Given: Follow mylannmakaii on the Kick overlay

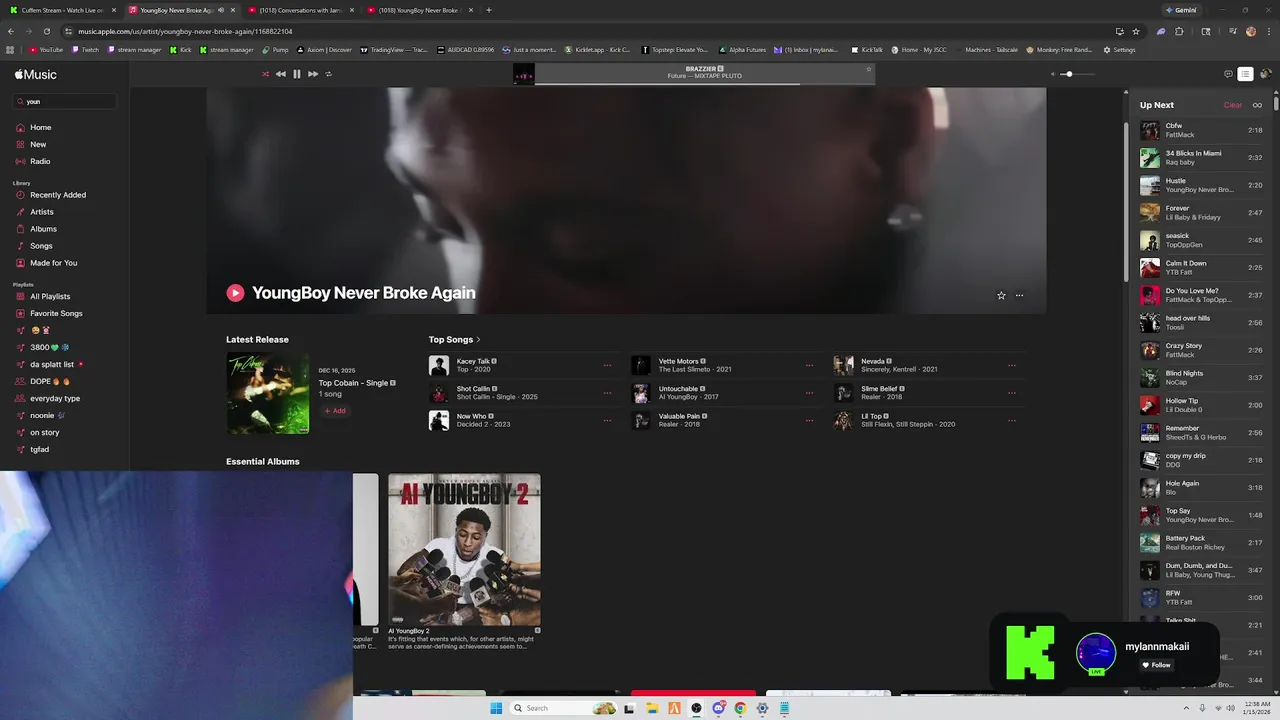Looking at the screenshot, I should pos(1157,665).
